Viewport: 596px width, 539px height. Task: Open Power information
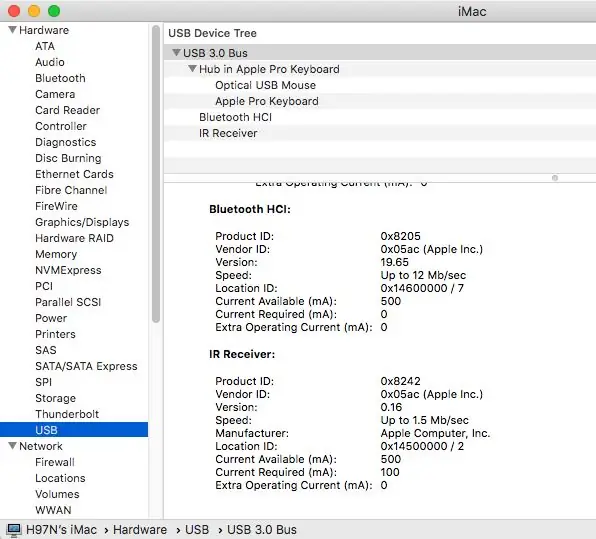pyautogui.click(x=51, y=318)
